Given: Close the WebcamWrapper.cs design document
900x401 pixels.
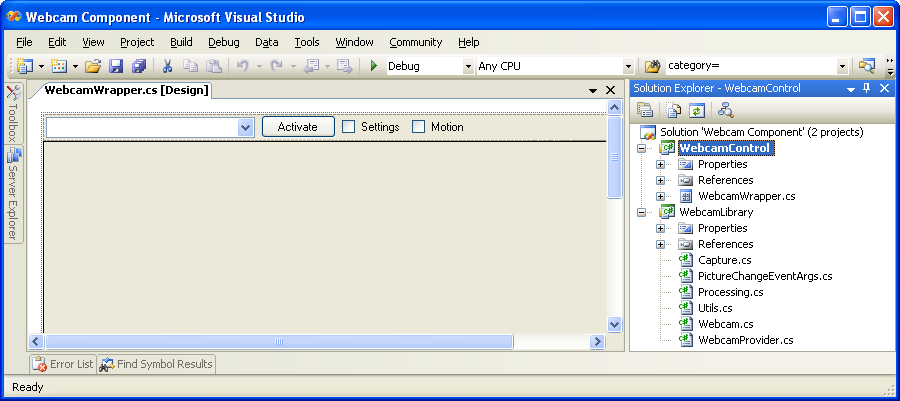Looking at the screenshot, I should 610,90.
